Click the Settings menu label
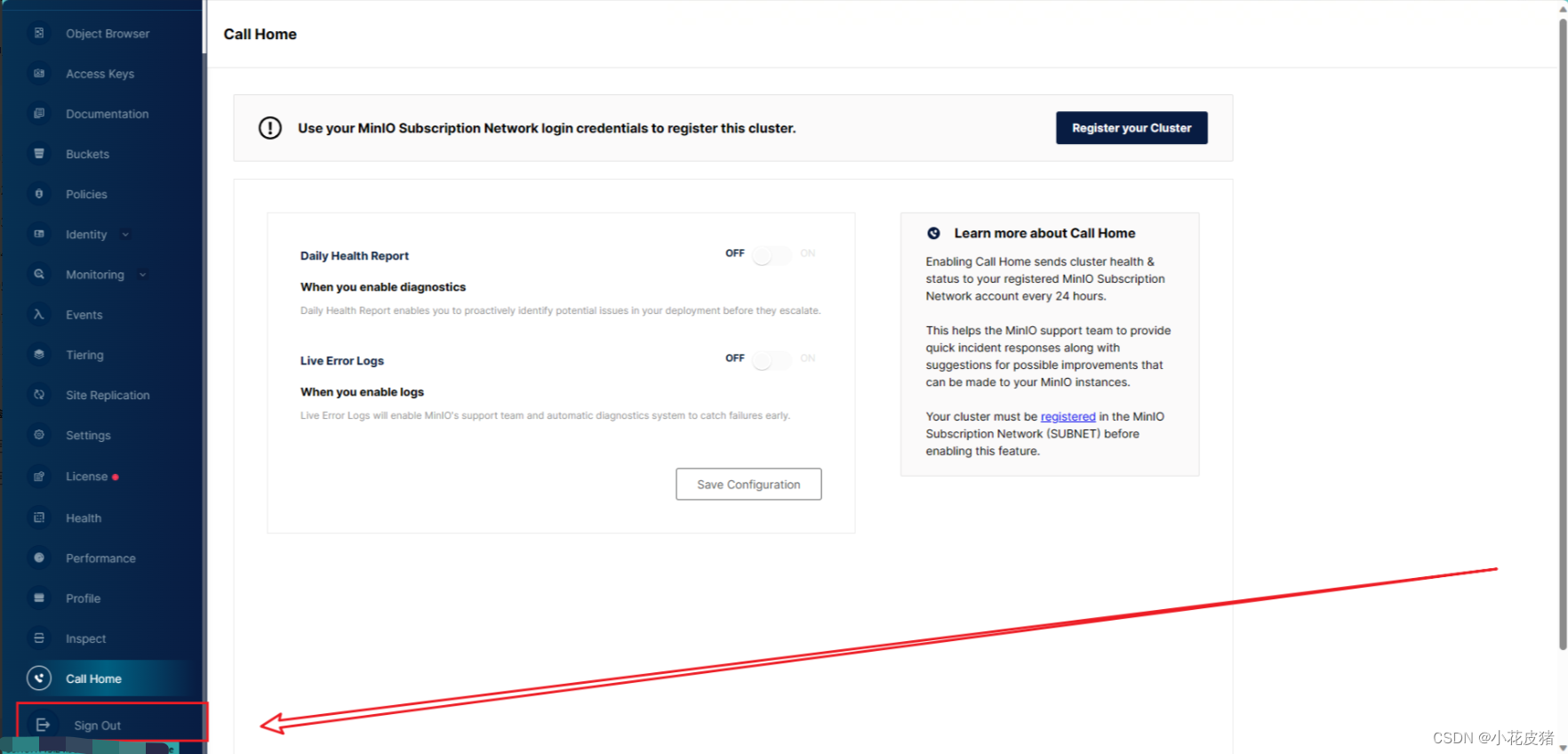This screenshot has height=754, width=1568. (88, 436)
